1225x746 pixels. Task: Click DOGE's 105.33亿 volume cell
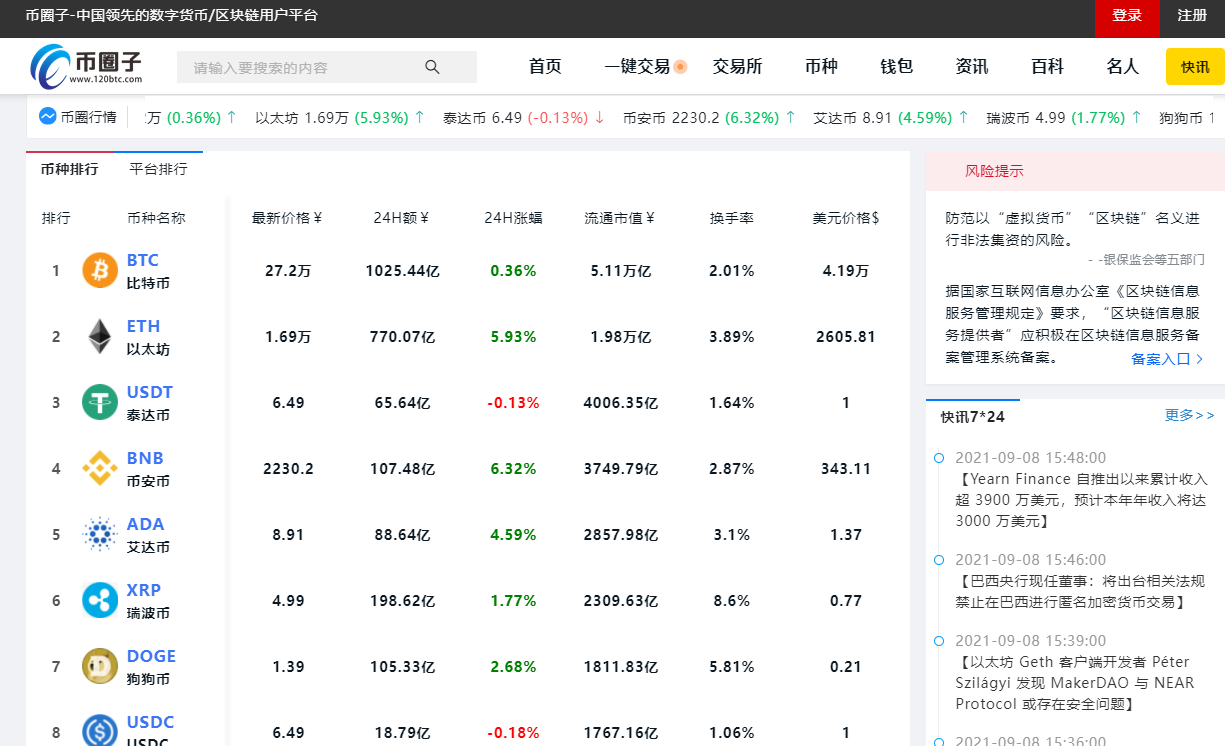[402, 666]
